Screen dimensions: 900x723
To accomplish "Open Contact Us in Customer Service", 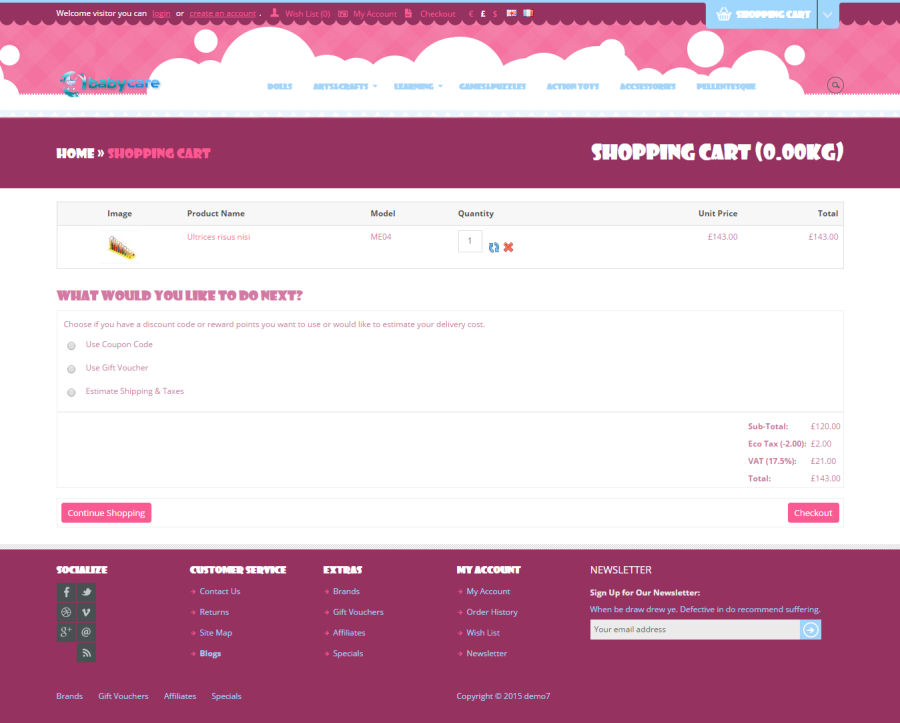I will [220, 592].
